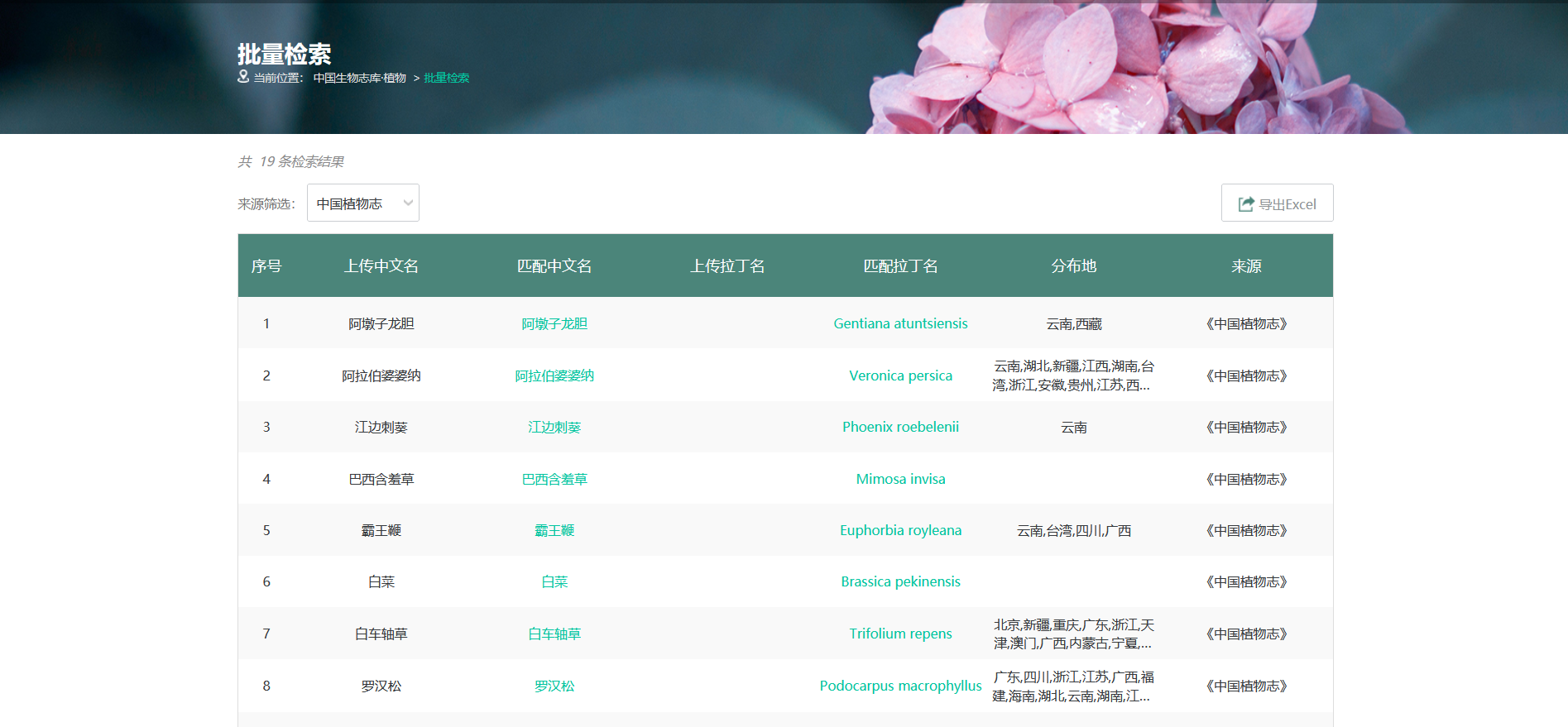Open matched name link 巴西含羞草
Viewport: 1568px width, 727px height.
[x=554, y=479]
